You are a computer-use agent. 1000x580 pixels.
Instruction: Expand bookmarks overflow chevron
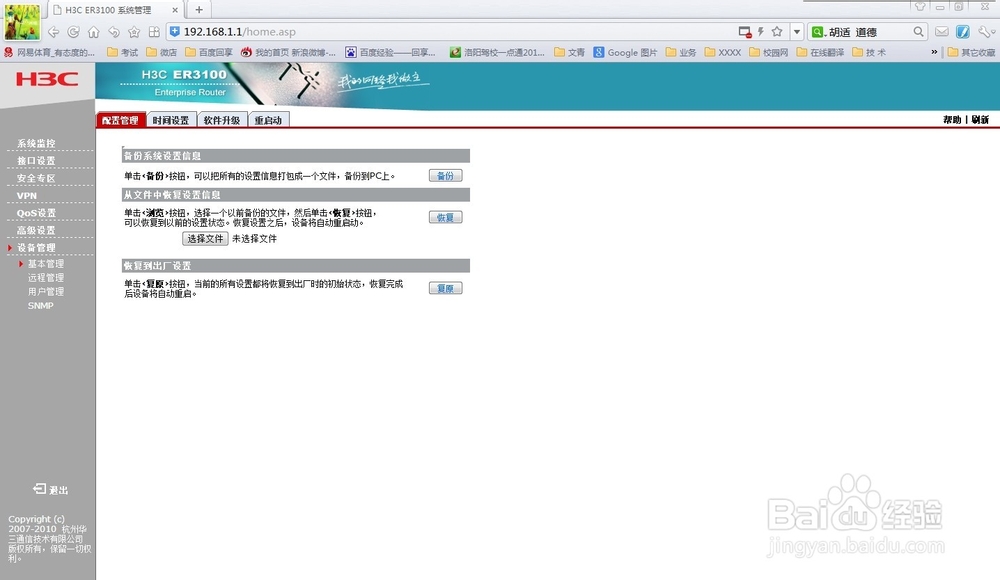934,52
